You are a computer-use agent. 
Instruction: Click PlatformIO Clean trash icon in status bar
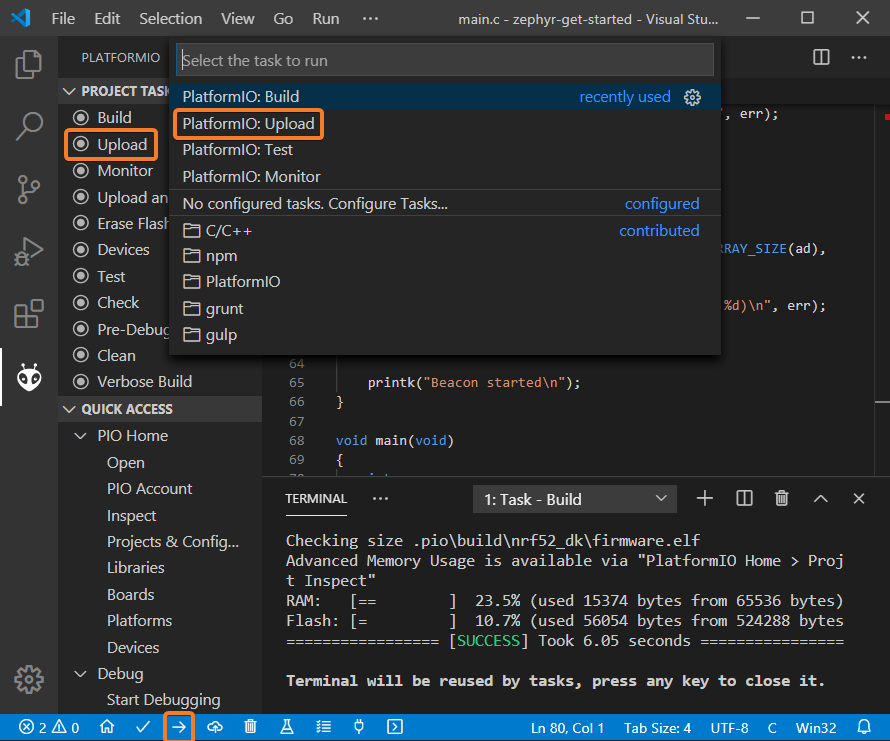250,727
